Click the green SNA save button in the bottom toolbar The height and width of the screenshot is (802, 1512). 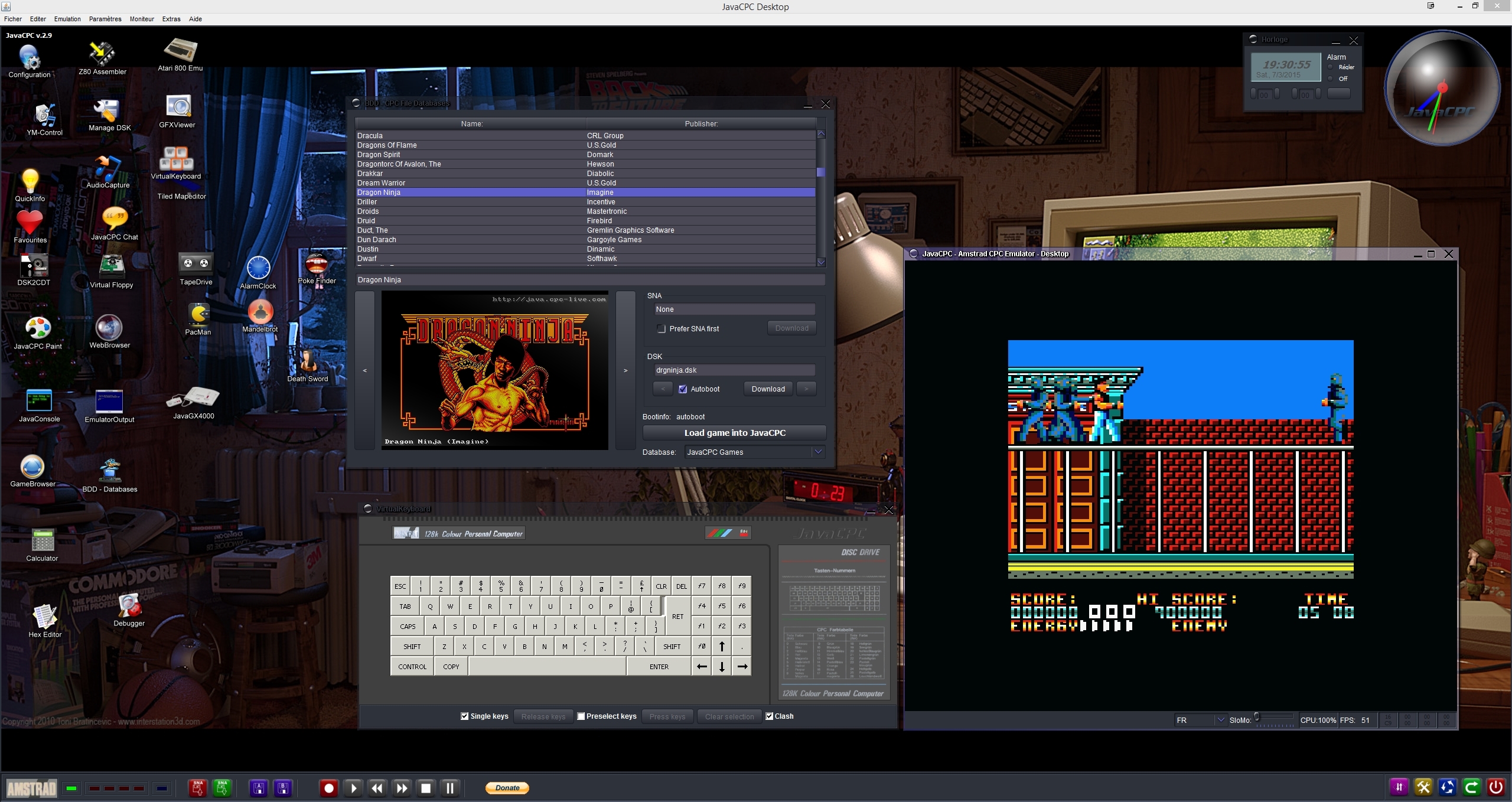coord(223,788)
